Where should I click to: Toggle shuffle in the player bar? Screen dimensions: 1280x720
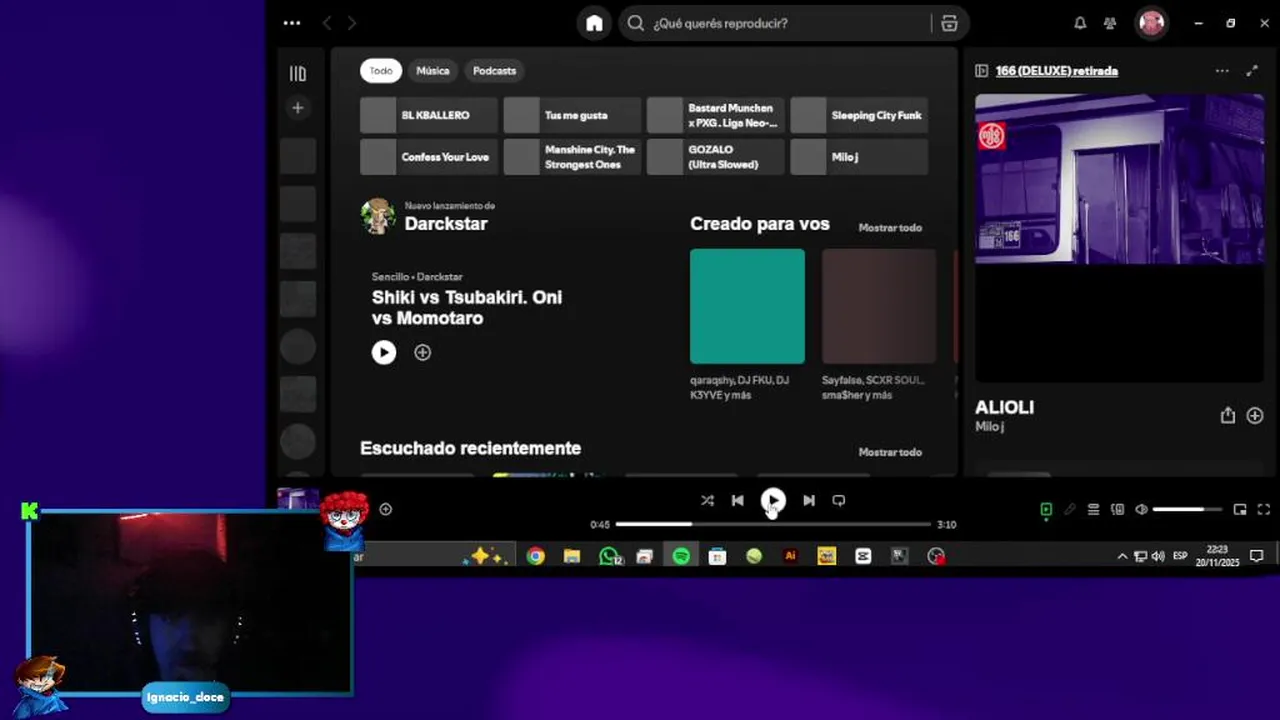pyautogui.click(x=707, y=501)
